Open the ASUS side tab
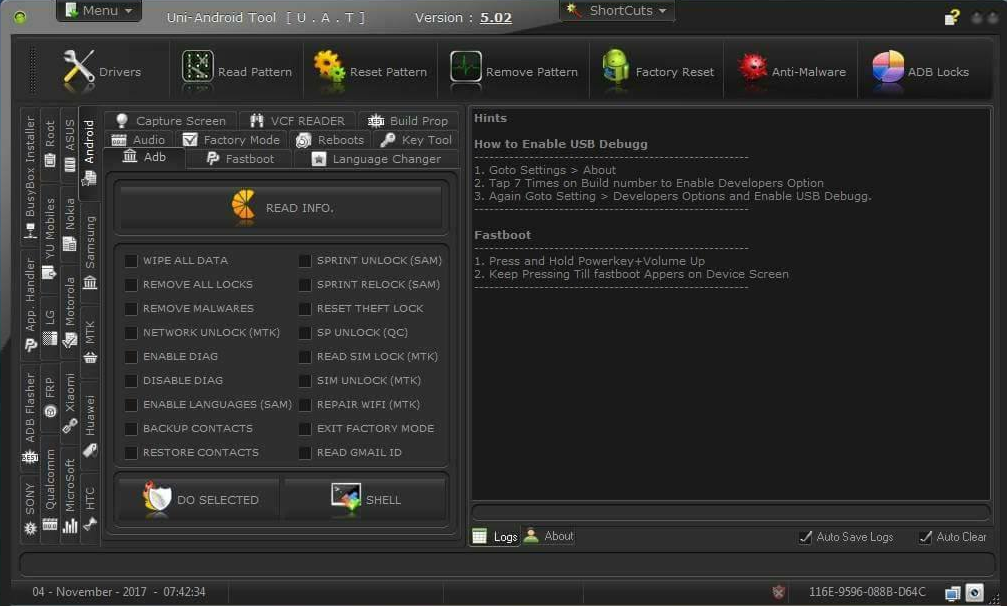 coord(70,146)
